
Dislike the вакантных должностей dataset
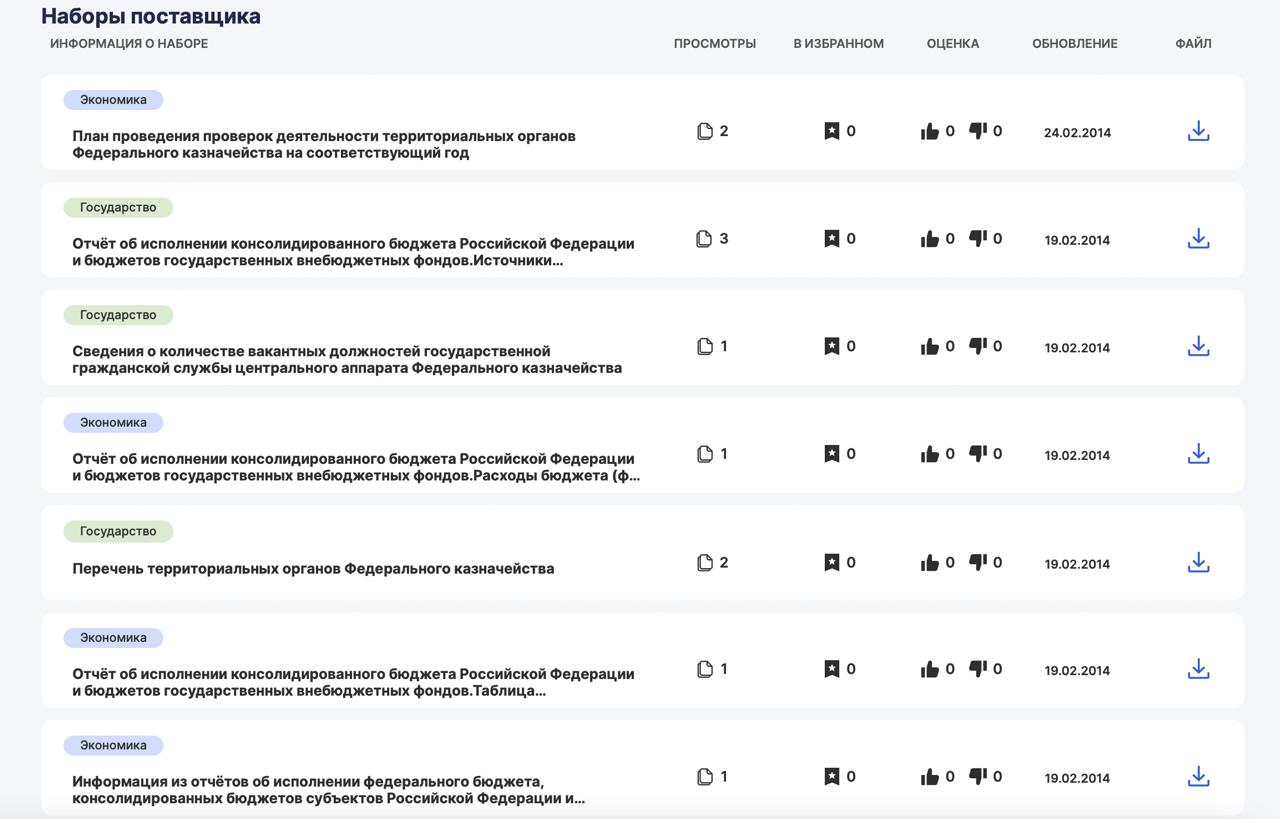(978, 346)
